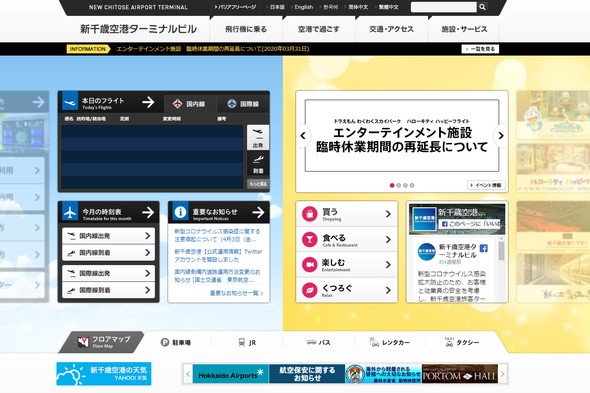Show next banners in the bottom strip

[503, 374]
